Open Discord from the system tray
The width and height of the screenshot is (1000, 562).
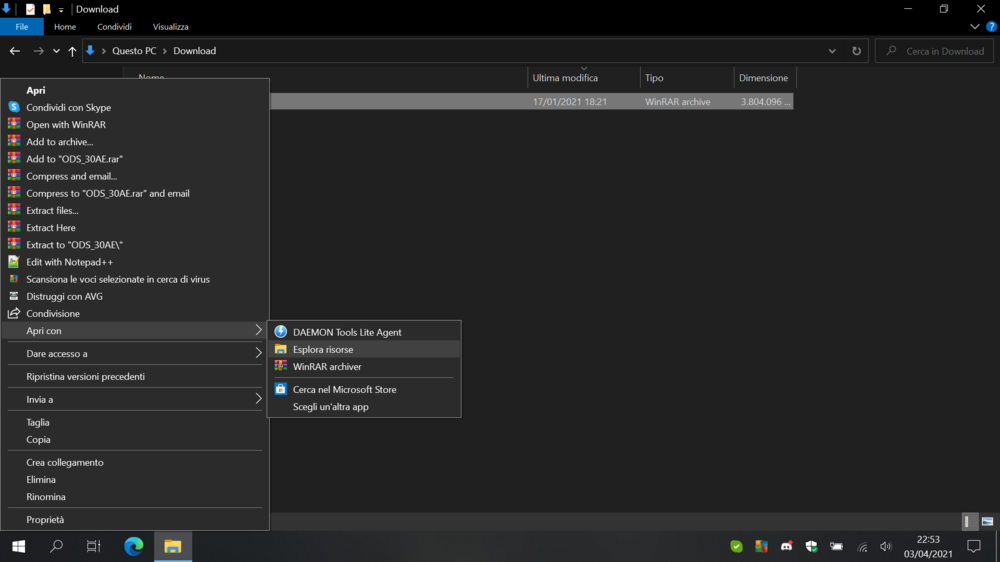pos(786,546)
